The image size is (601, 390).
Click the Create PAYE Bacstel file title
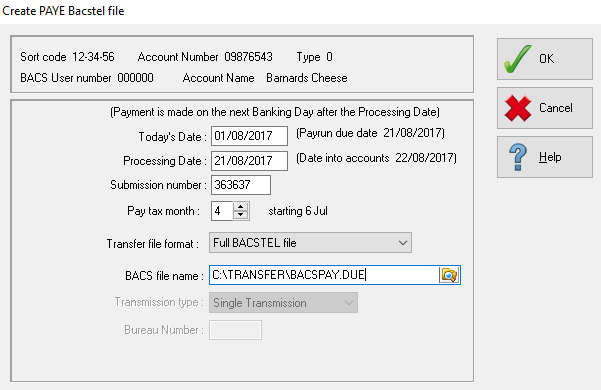[x=63, y=11]
